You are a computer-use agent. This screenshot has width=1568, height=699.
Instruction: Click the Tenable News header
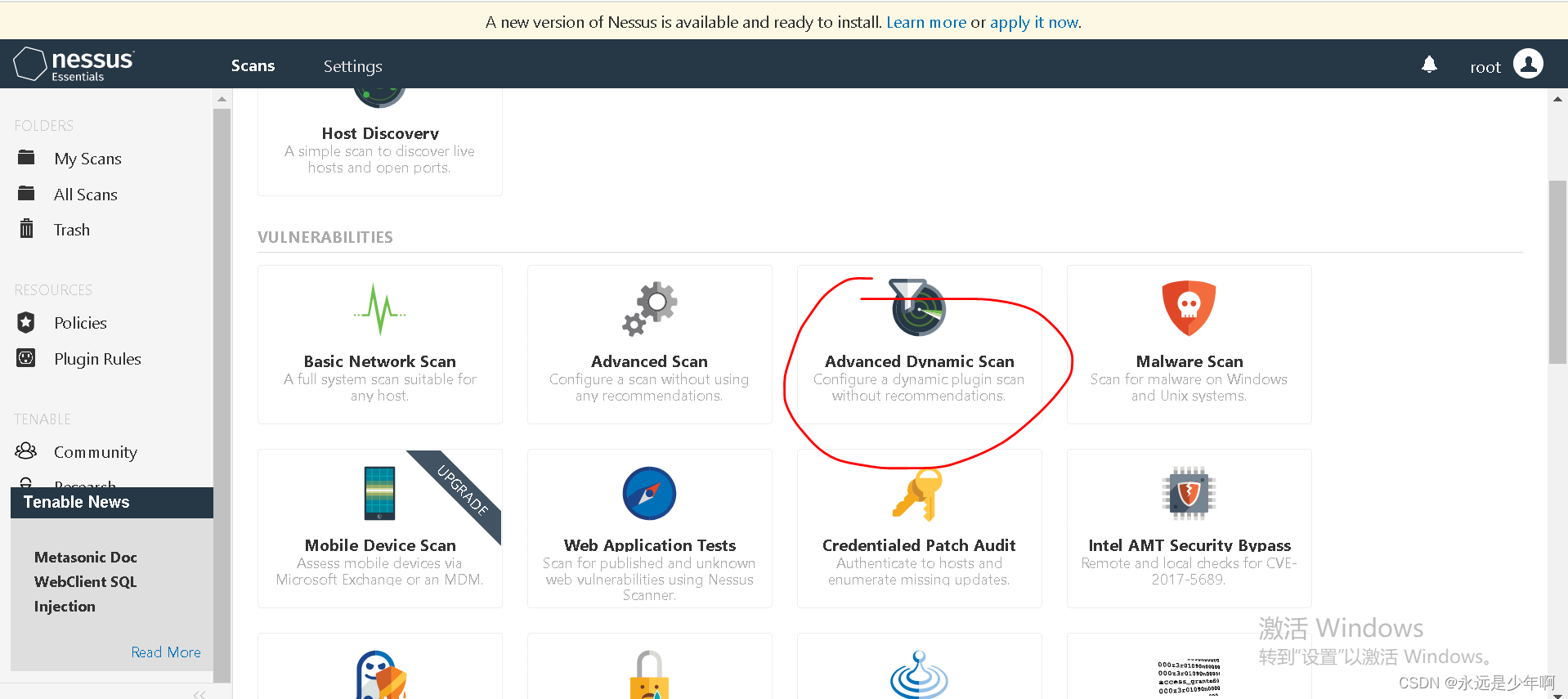pos(112,502)
